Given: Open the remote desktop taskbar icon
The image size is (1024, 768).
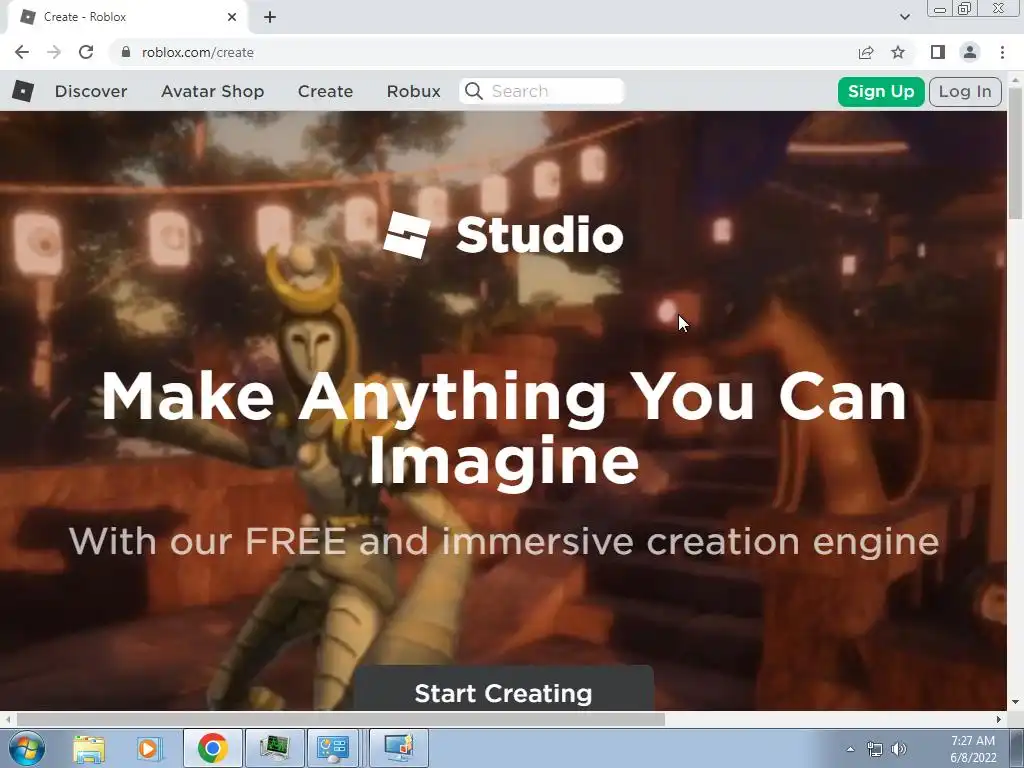Looking at the screenshot, I should (399, 748).
